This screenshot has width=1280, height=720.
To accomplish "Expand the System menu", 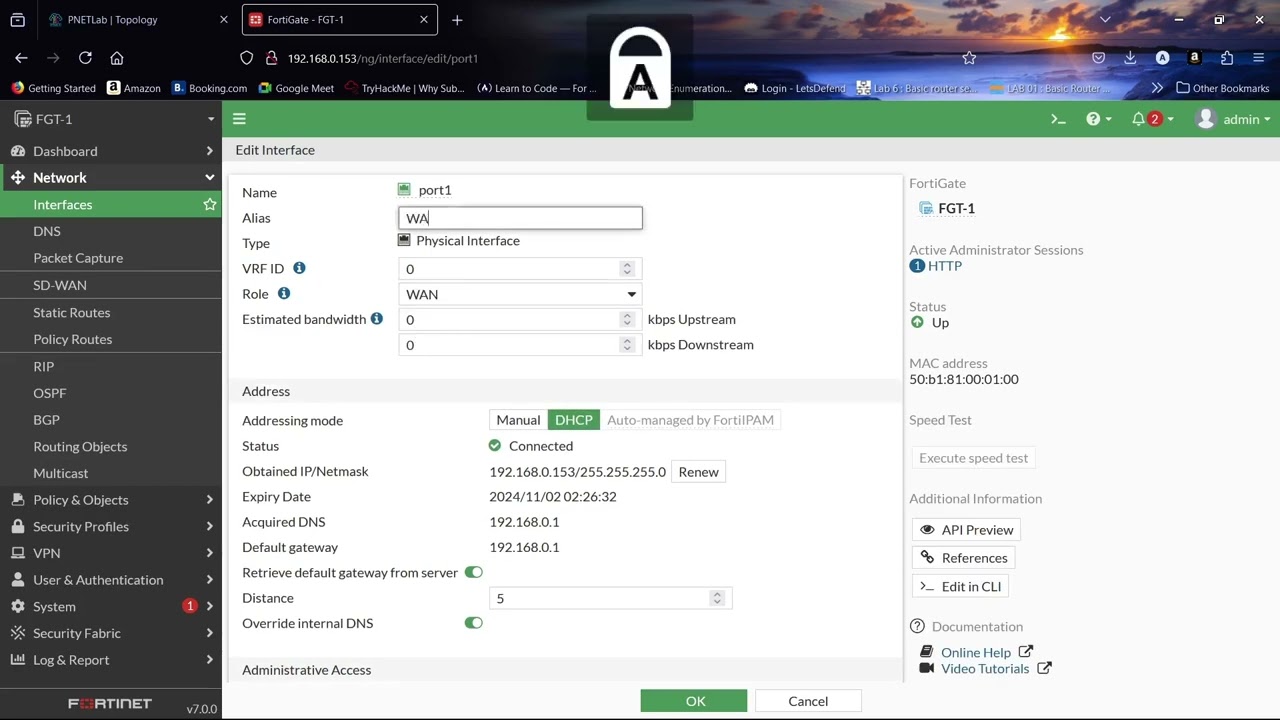I will (x=111, y=606).
